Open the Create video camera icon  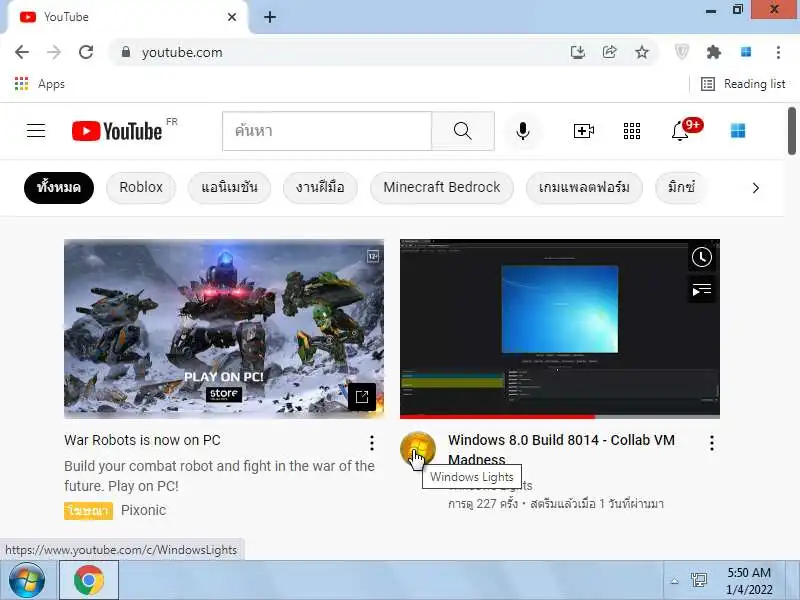pyautogui.click(x=583, y=131)
